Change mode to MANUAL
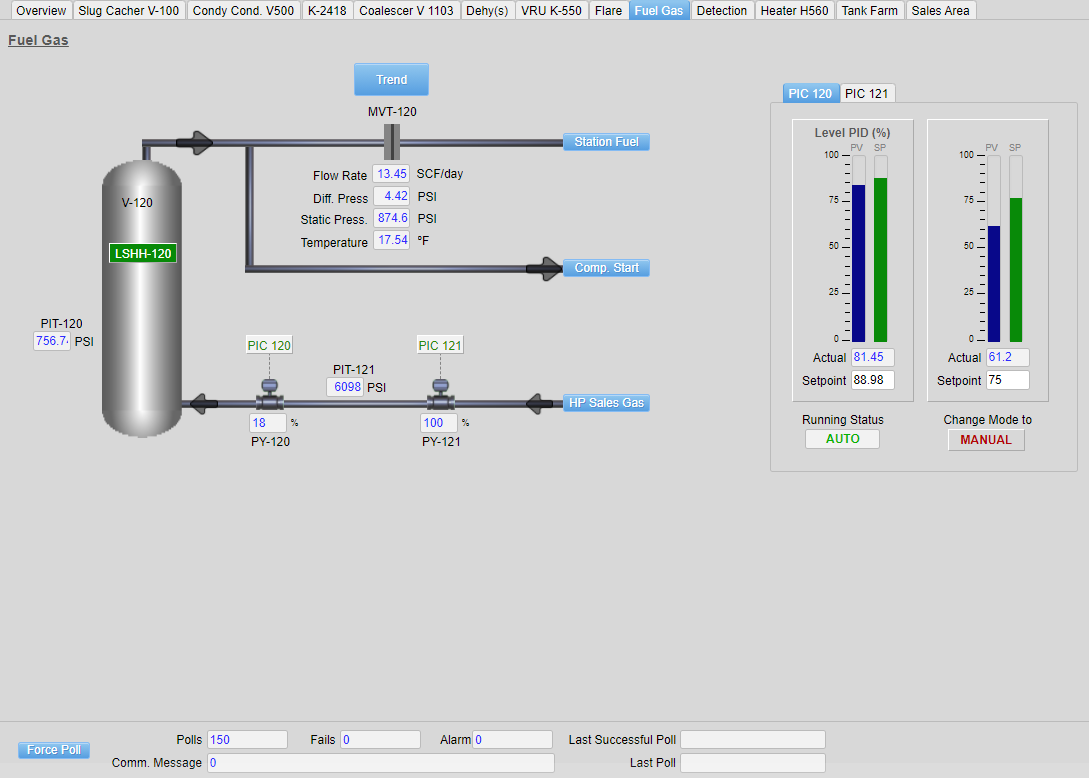The image size is (1089, 778). coord(986,440)
